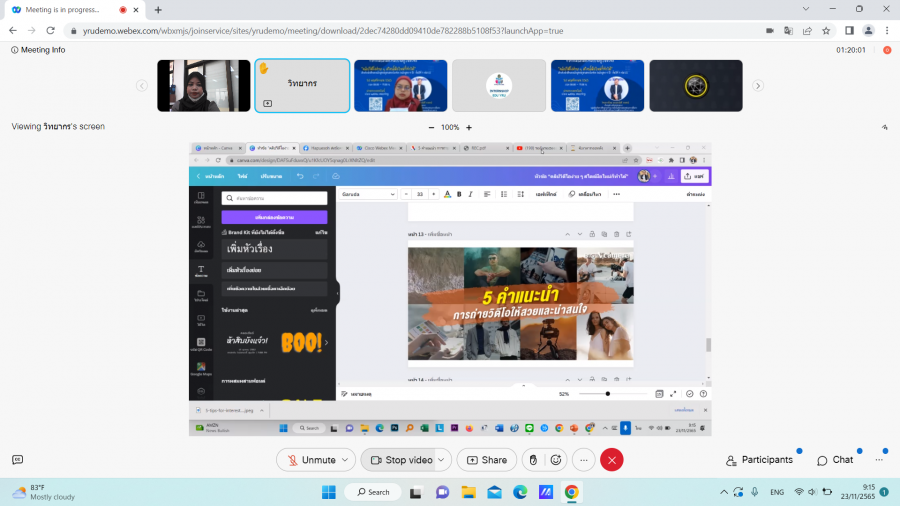
Task: Unmute the microphone
Action: 309,460
